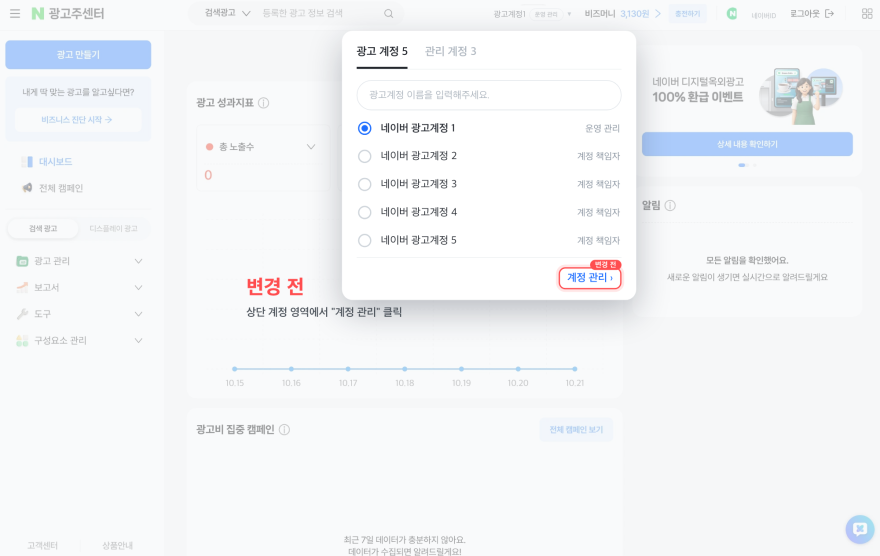
Task: Click the info icon beside 알림
Action: click(670, 205)
